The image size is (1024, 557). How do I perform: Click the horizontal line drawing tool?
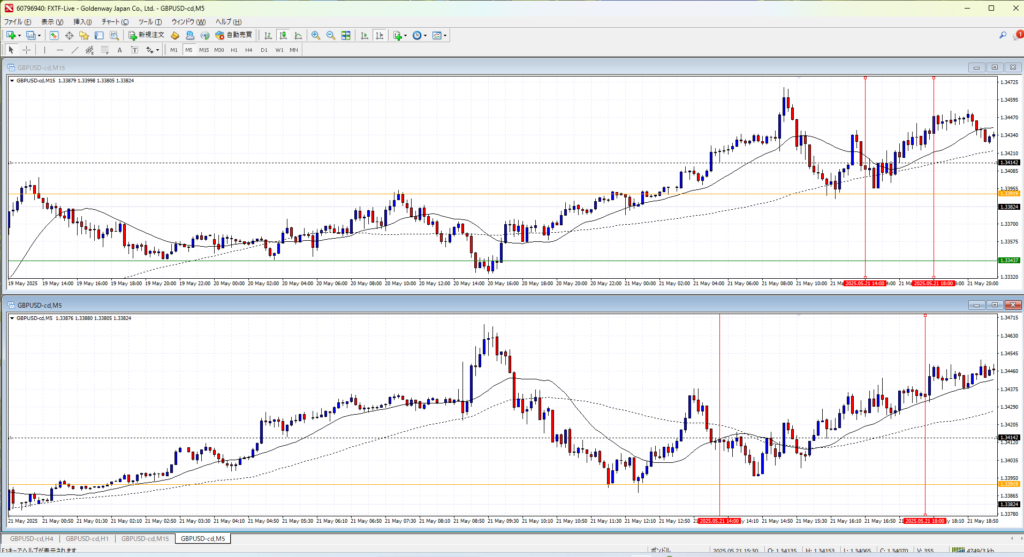[x=61, y=49]
